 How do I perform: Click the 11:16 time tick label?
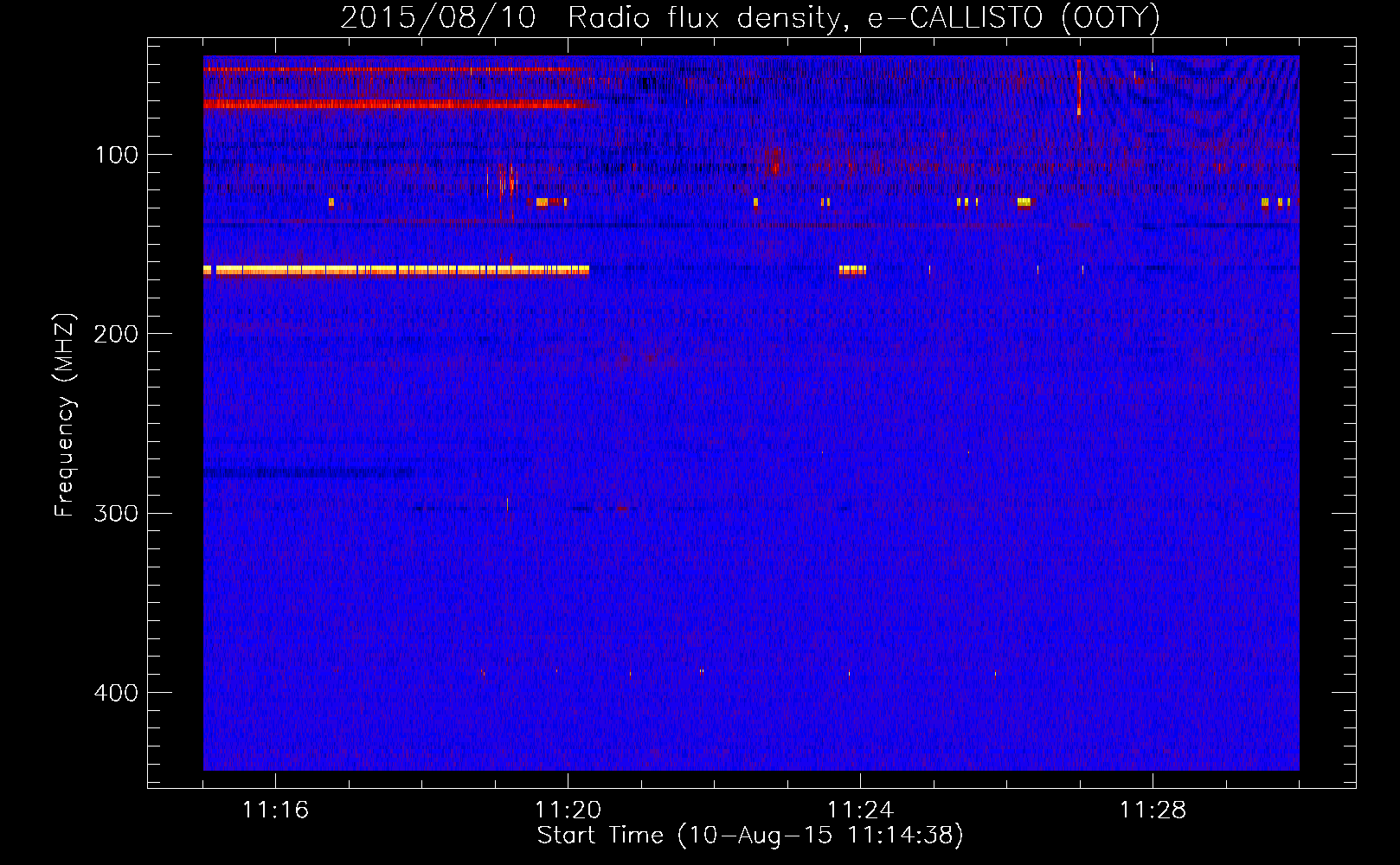275,810
